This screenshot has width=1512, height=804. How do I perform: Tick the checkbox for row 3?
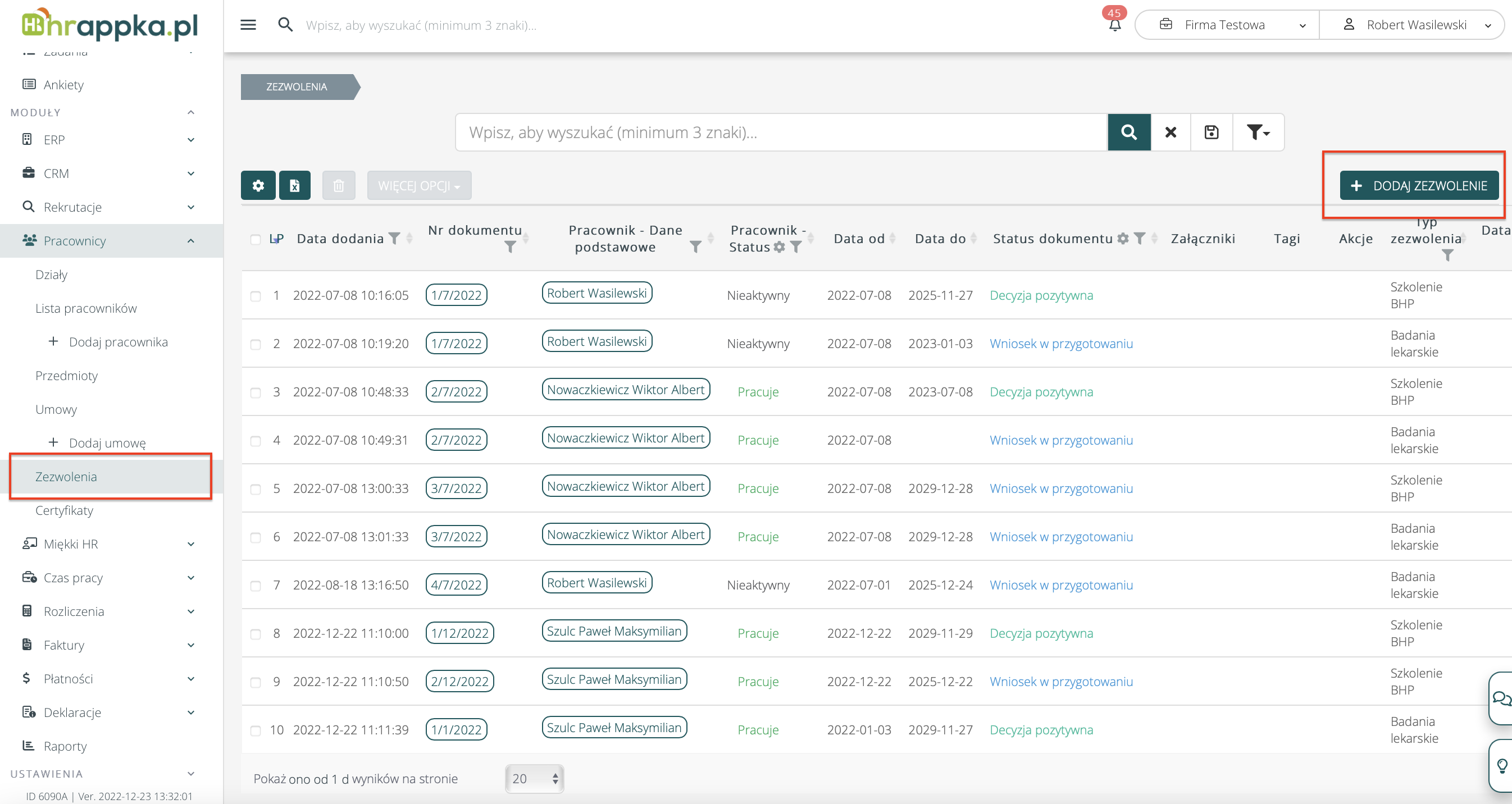(x=256, y=392)
